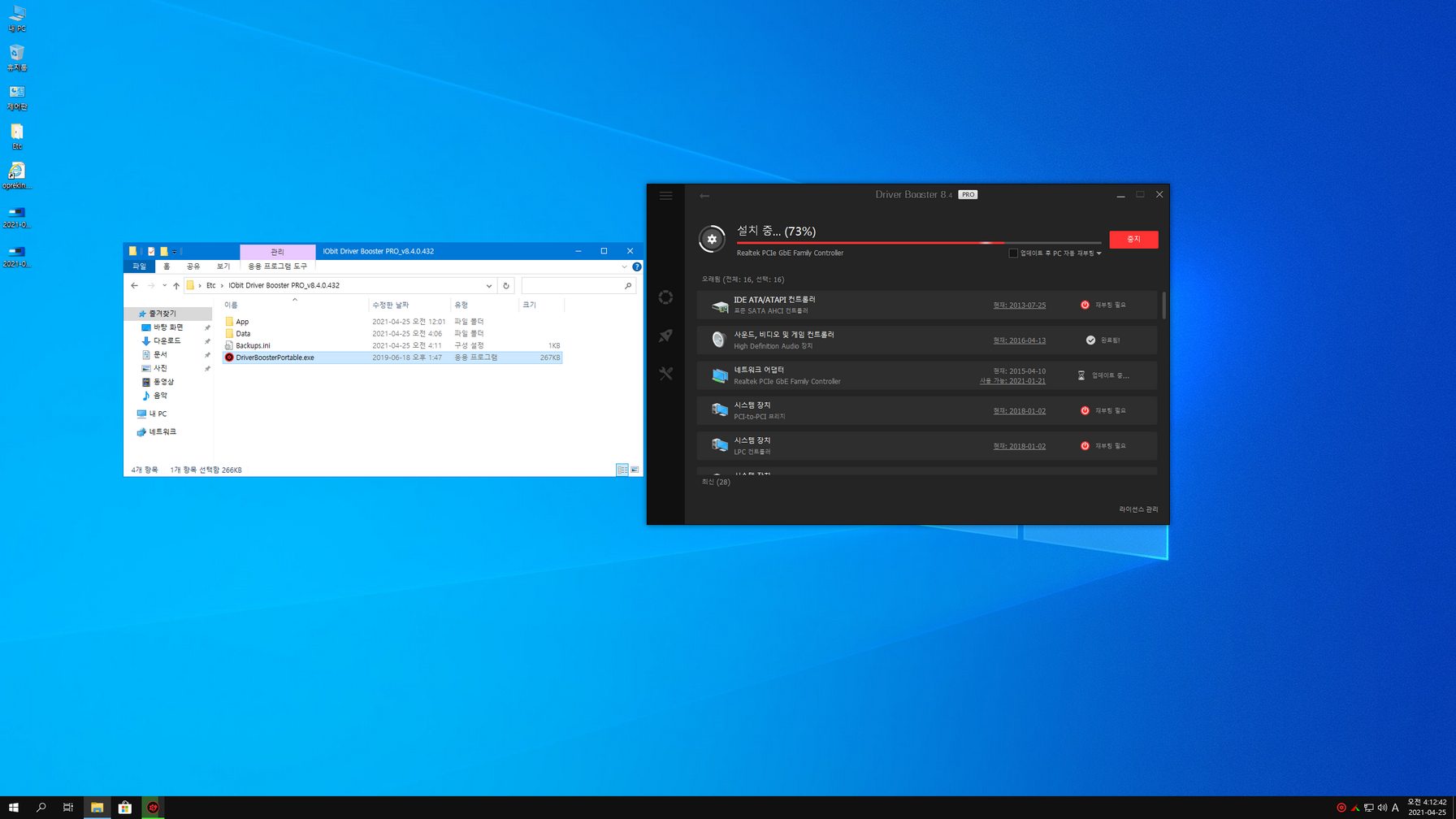Open 응용 프로그램 도구 ribbon tab
Image resolution: width=1456 pixels, height=819 pixels.
point(278,266)
